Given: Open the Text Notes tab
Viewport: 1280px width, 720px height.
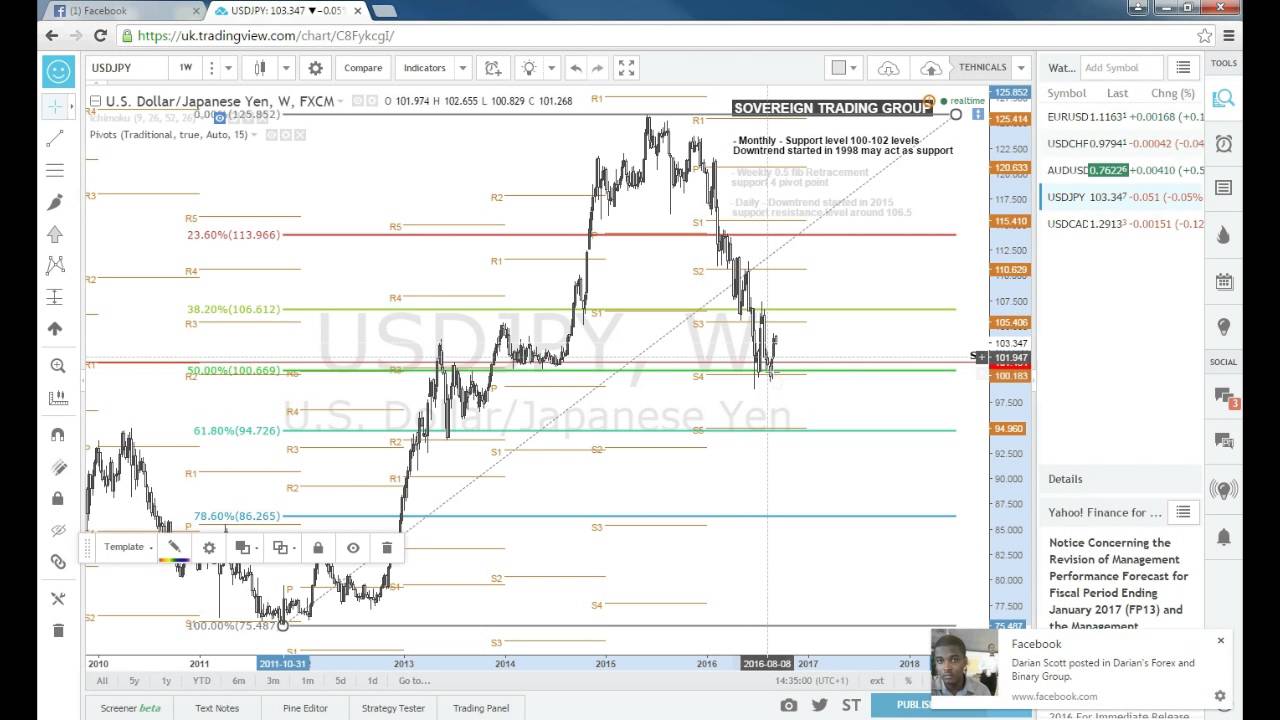Looking at the screenshot, I should tap(217, 708).
